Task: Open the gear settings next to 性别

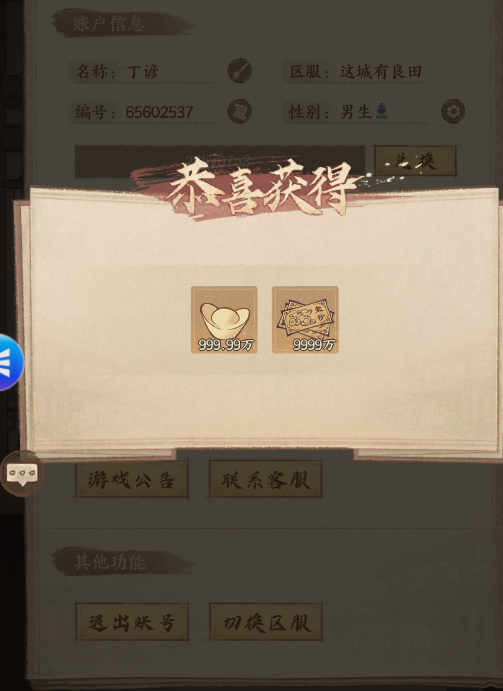Action: tap(453, 111)
